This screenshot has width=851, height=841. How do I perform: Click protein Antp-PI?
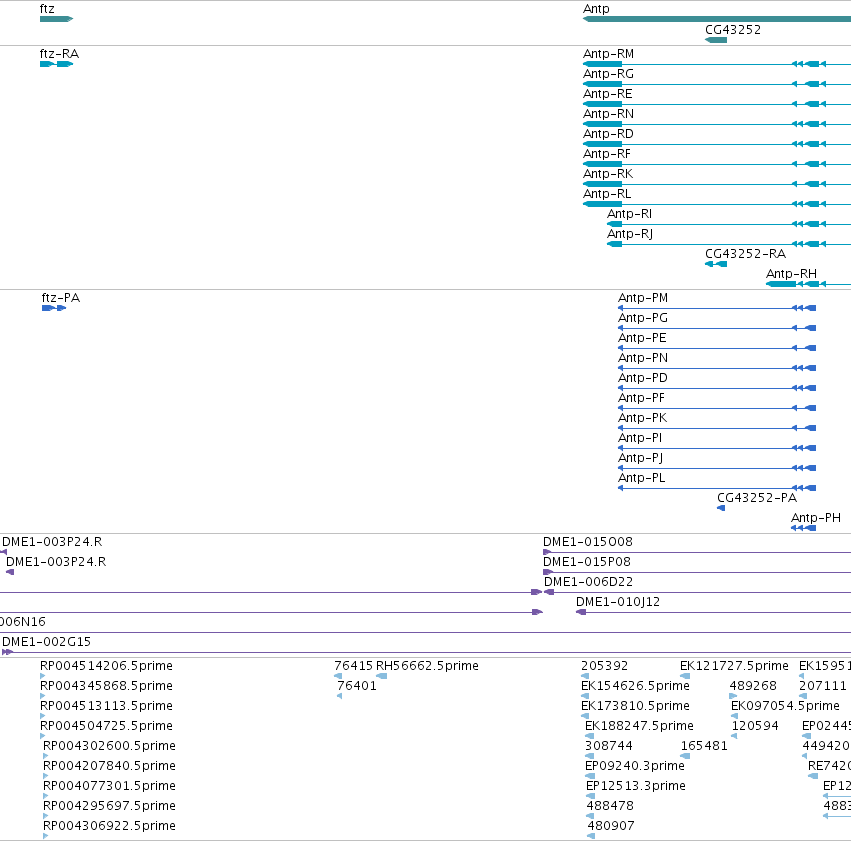coord(640,438)
